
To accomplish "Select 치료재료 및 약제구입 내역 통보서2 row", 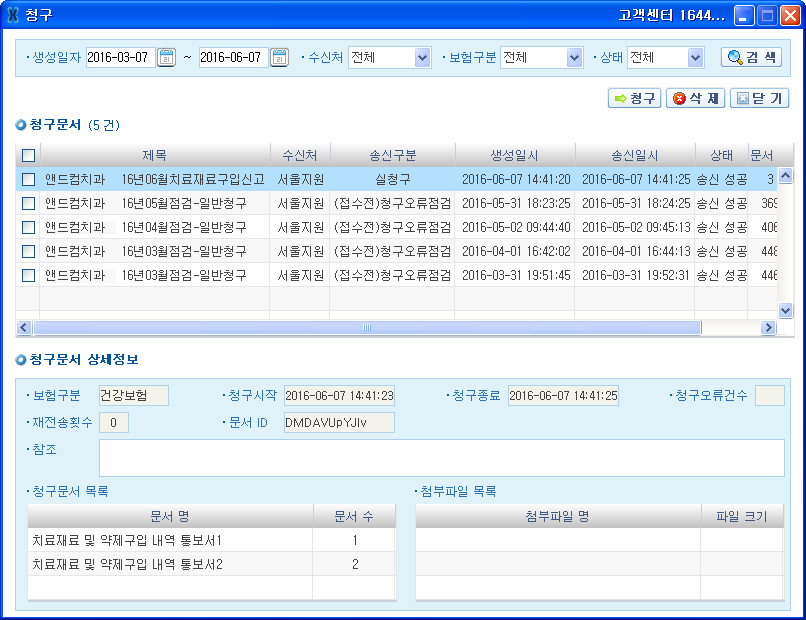I will click(x=170, y=564).
